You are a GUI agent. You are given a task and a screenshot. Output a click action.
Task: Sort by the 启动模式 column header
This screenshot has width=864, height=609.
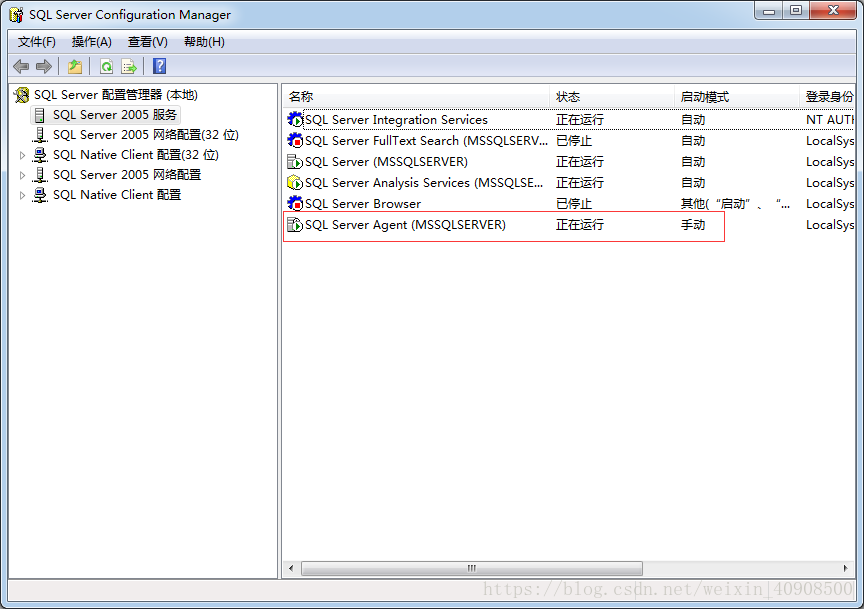point(737,97)
